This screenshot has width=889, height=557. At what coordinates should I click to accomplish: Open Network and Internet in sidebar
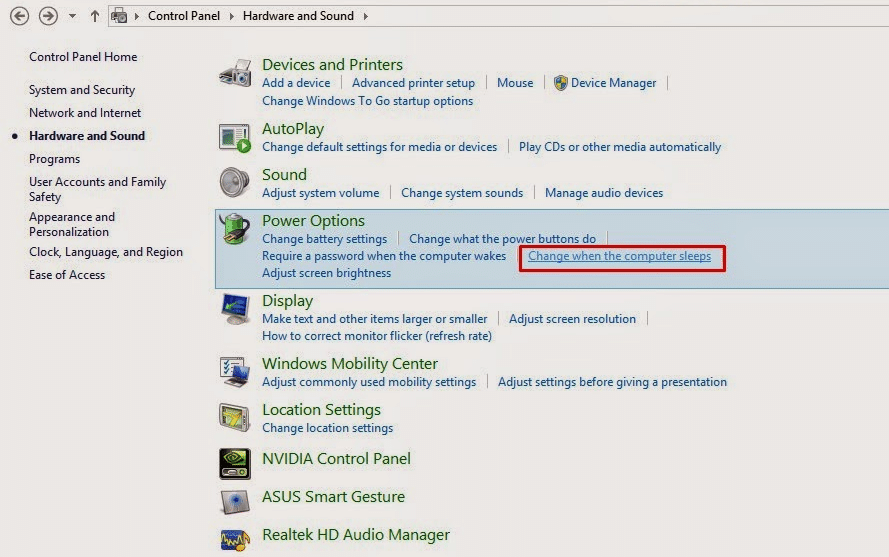(x=85, y=113)
